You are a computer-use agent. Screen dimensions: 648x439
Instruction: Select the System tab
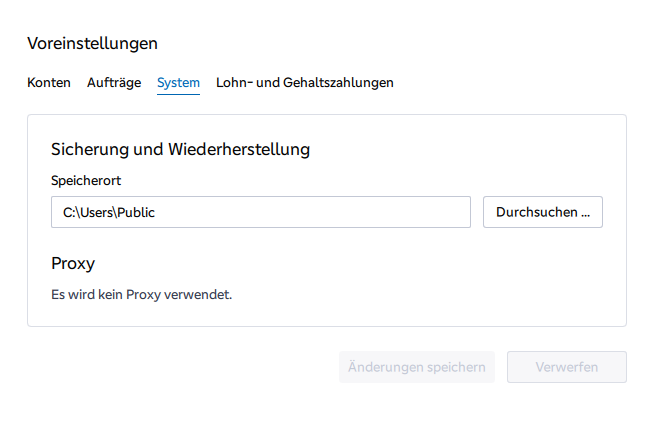[x=178, y=83]
